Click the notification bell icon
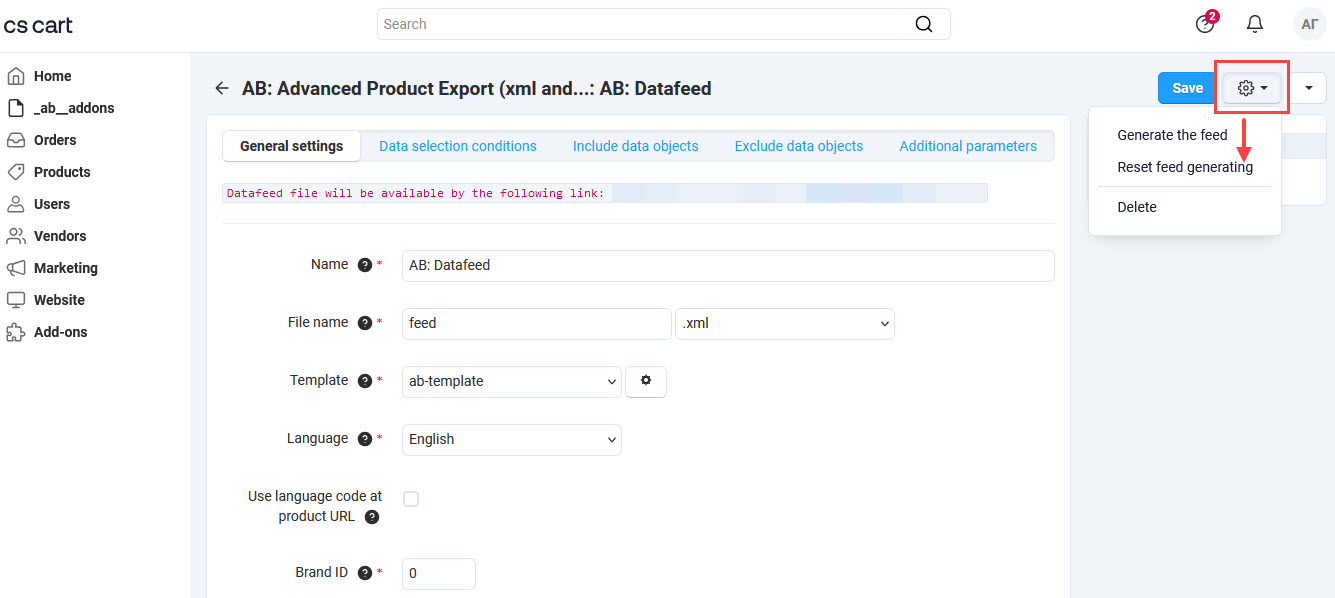Image resolution: width=1335 pixels, height=598 pixels. pyautogui.click(x=1254, y=23)
